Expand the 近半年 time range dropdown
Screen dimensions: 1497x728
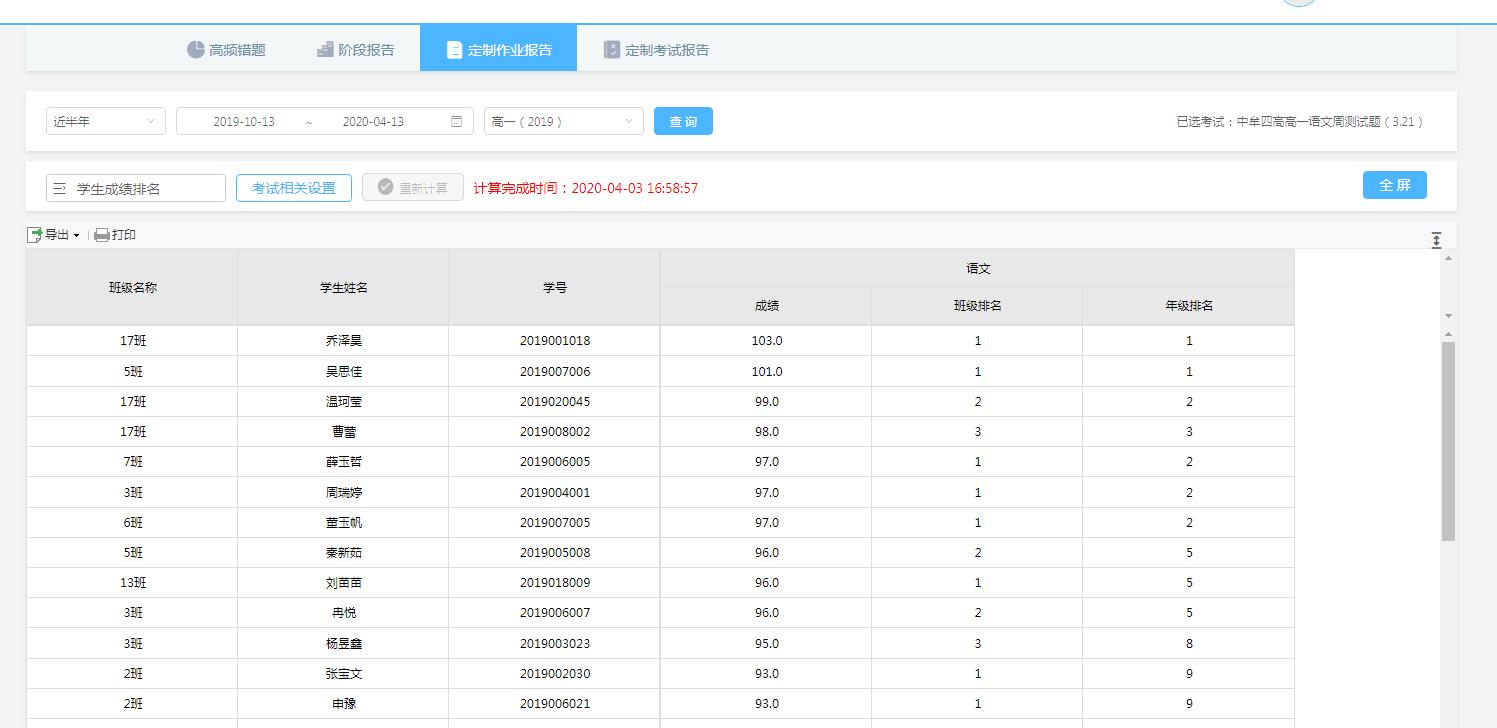click(105, 122)
